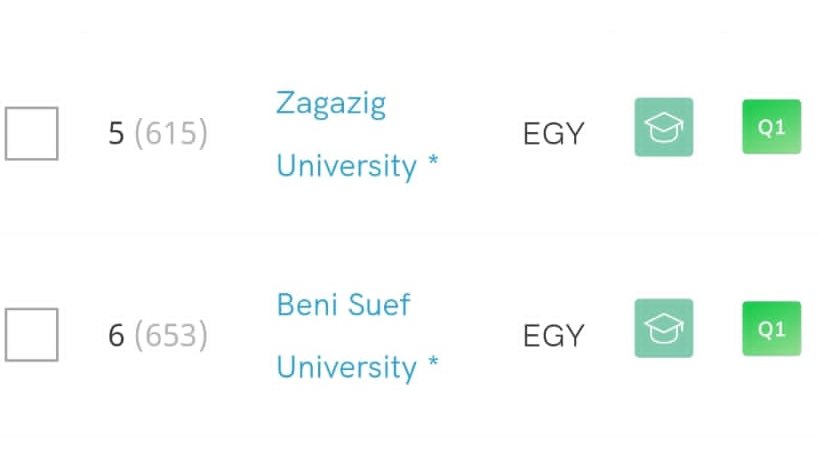The height and width of the screenshot is (461, 819).
Task: Click the EGY country code beside Beni Suef
Action: click(553, 335)
